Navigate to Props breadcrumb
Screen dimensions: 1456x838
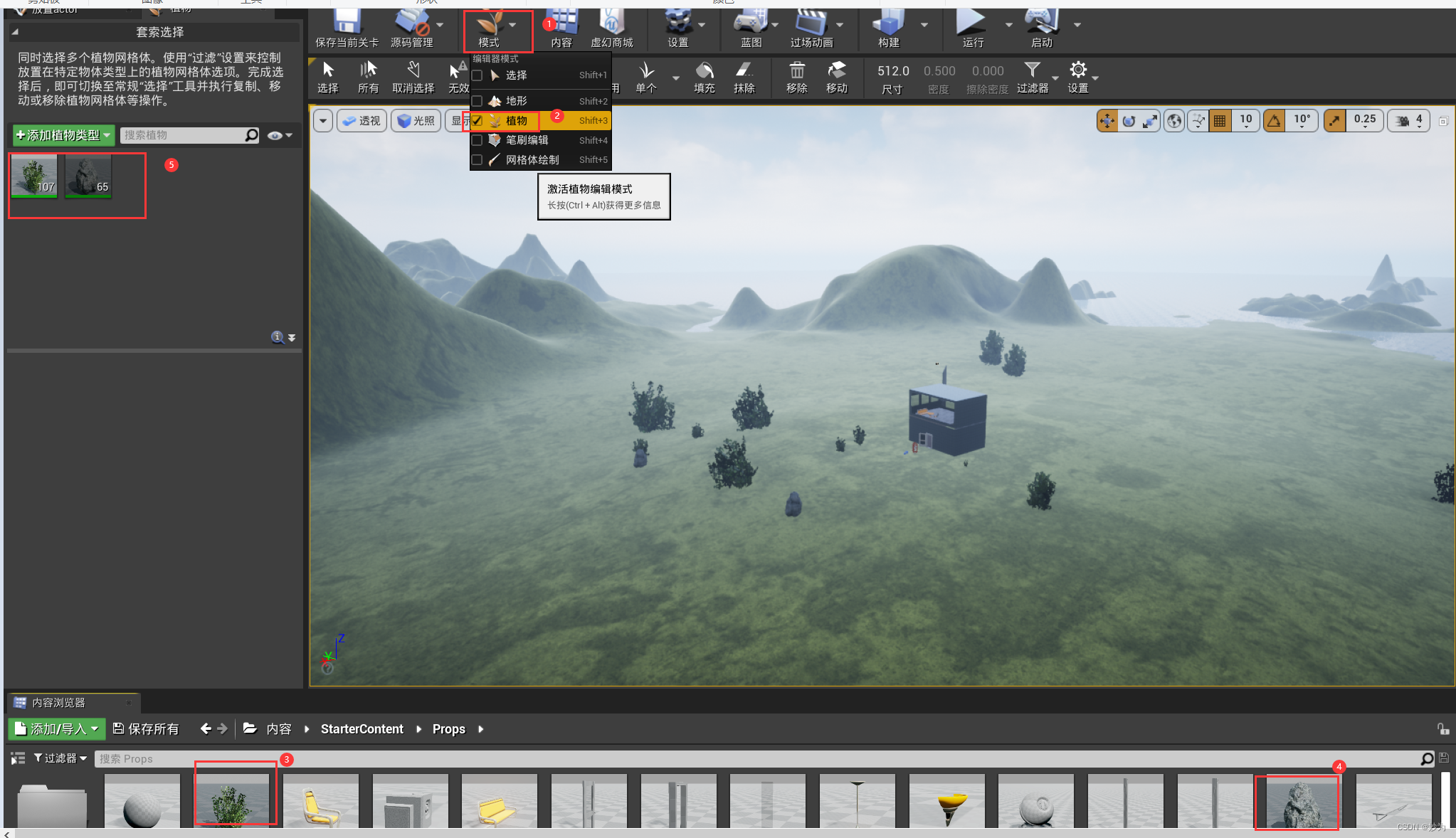tap(449, 729)
